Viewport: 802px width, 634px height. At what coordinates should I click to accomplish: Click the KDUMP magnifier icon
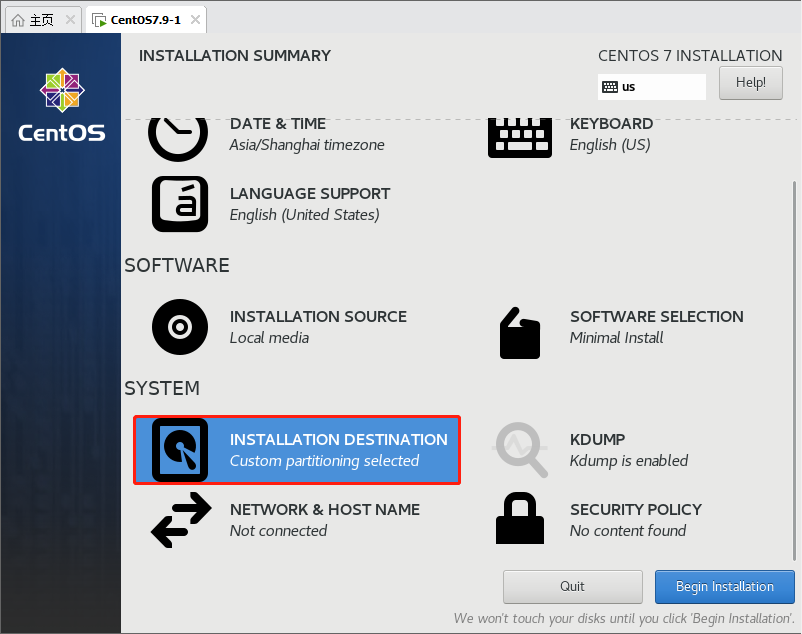(x=521, y=450)
